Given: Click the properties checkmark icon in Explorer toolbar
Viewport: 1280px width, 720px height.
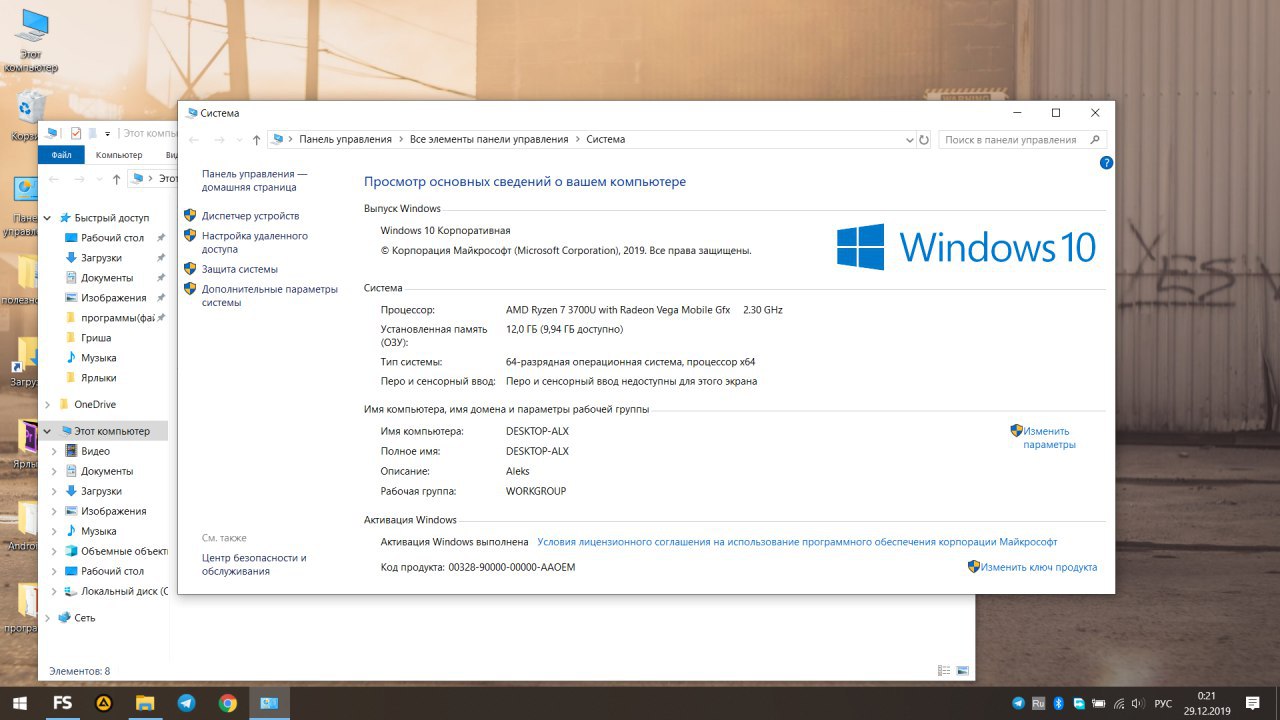Looking at the screenshot, I should pos(75,133).
